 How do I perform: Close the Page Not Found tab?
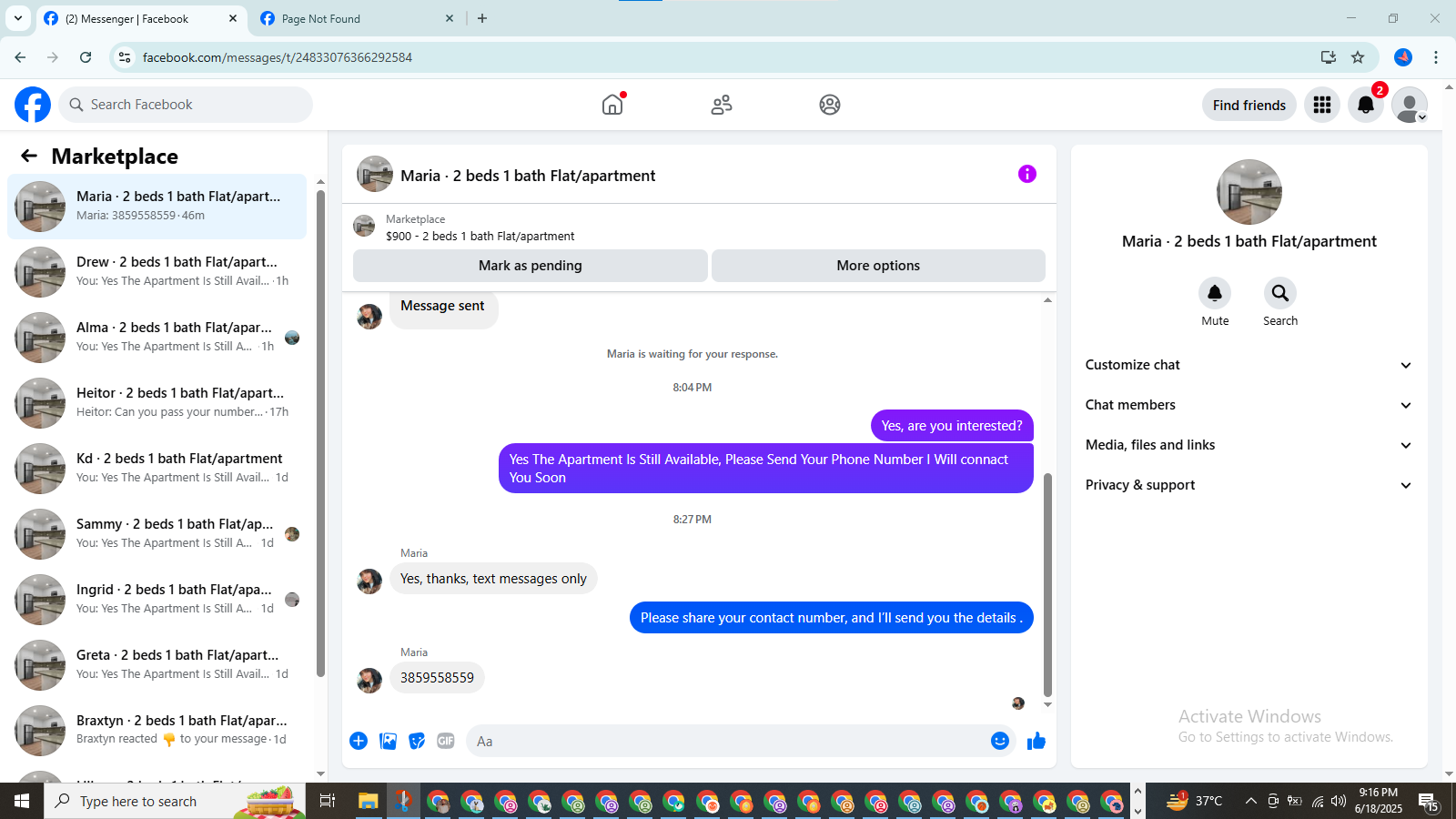point(450,18)
